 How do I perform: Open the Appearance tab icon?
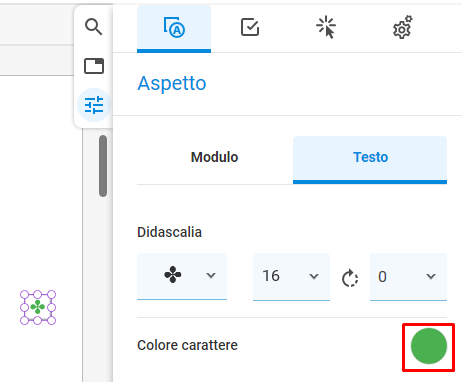tap(174, 28)
